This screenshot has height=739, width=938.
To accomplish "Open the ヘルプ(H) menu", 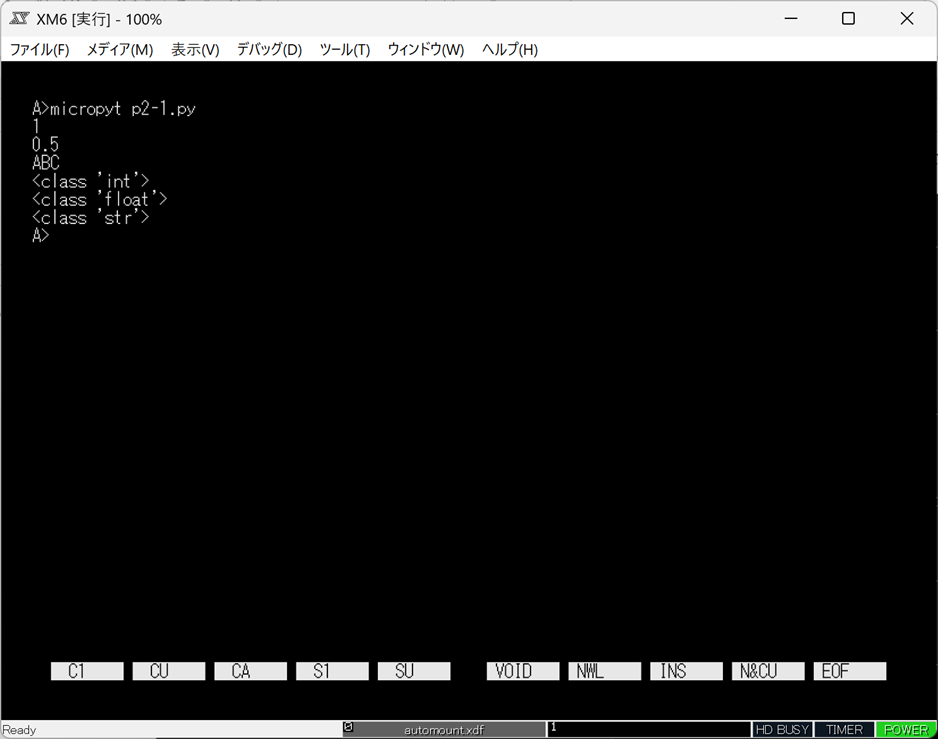I will (x=510, y=50).
